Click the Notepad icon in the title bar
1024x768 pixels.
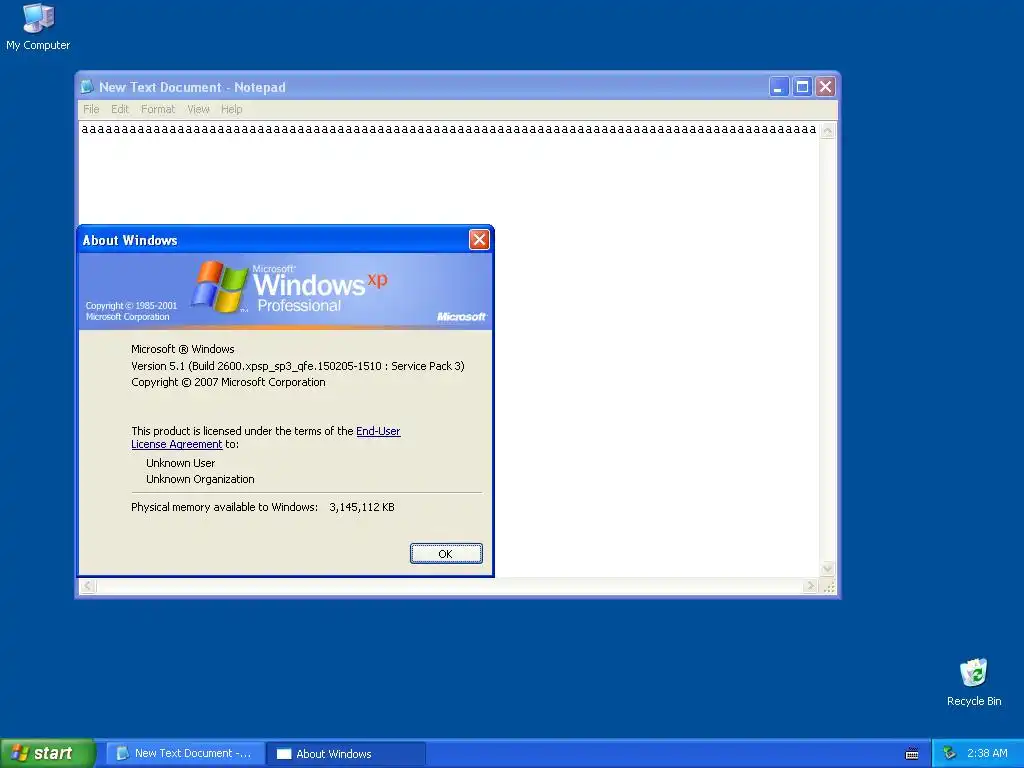coord(87,87)
